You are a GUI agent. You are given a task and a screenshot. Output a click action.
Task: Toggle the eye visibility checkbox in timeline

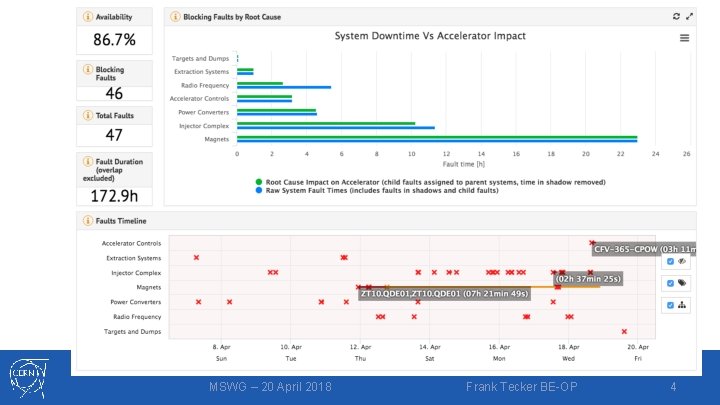coord(670,261)
